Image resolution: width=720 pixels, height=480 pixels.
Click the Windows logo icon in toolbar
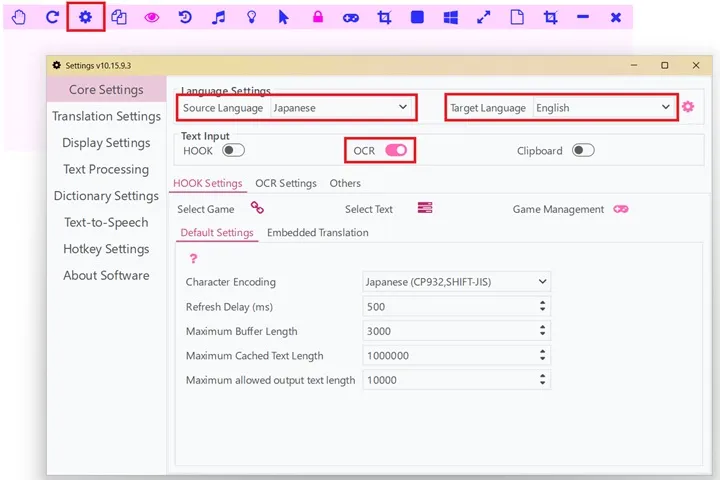pyautogui.click(x=450, y=18)
